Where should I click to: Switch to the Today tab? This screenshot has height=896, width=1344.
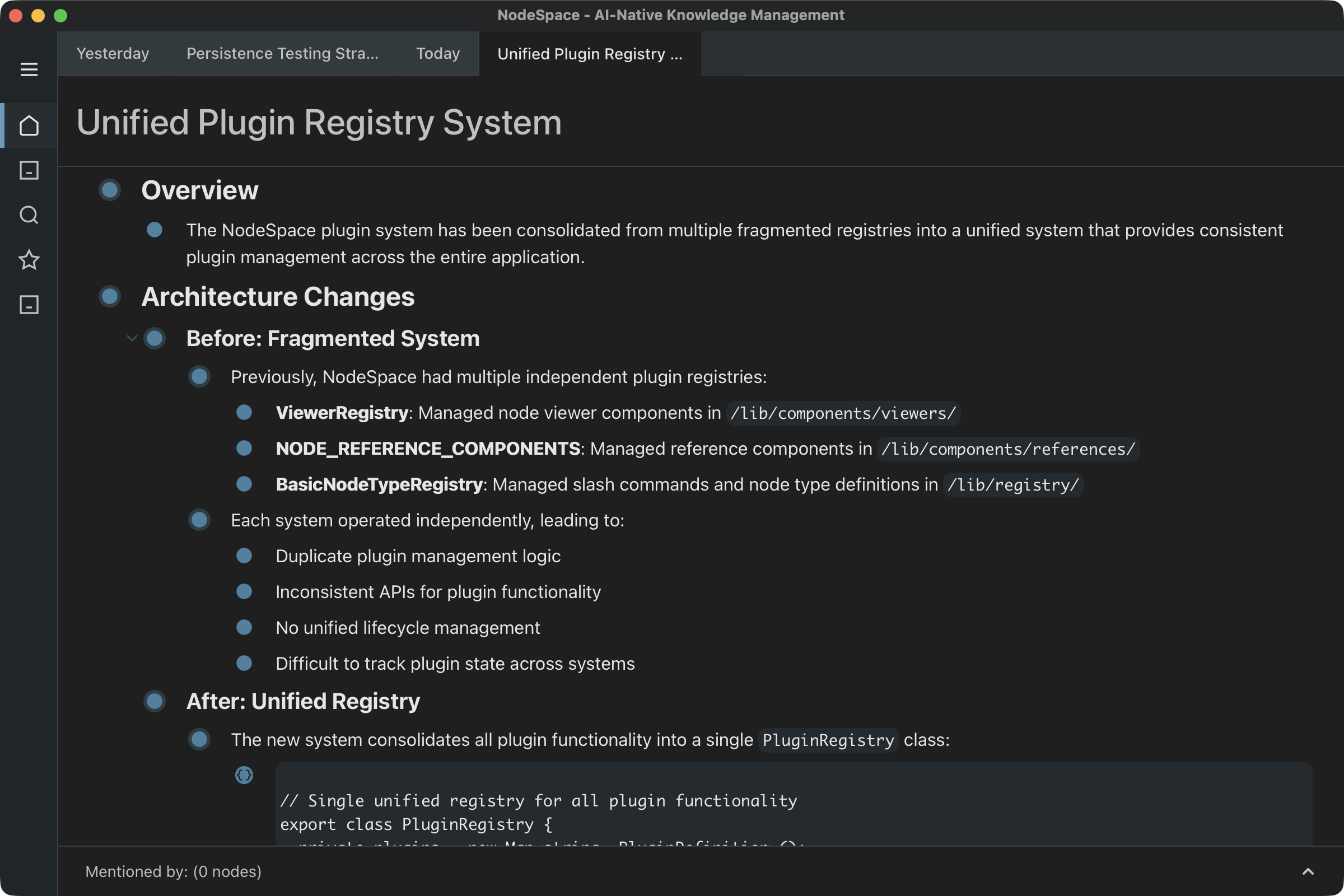438,53
